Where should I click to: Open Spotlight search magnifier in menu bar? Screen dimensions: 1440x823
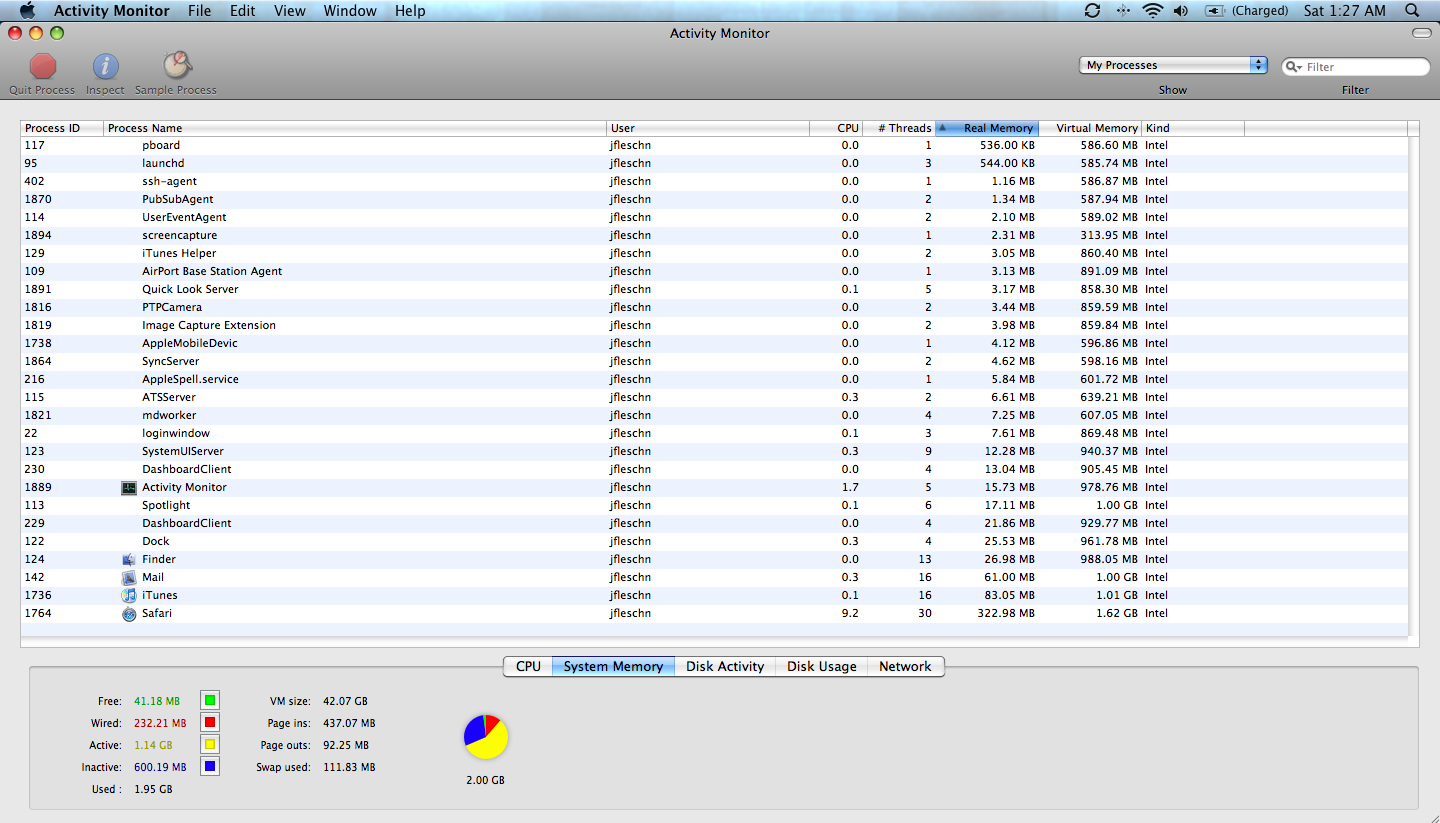[1412, 11]
